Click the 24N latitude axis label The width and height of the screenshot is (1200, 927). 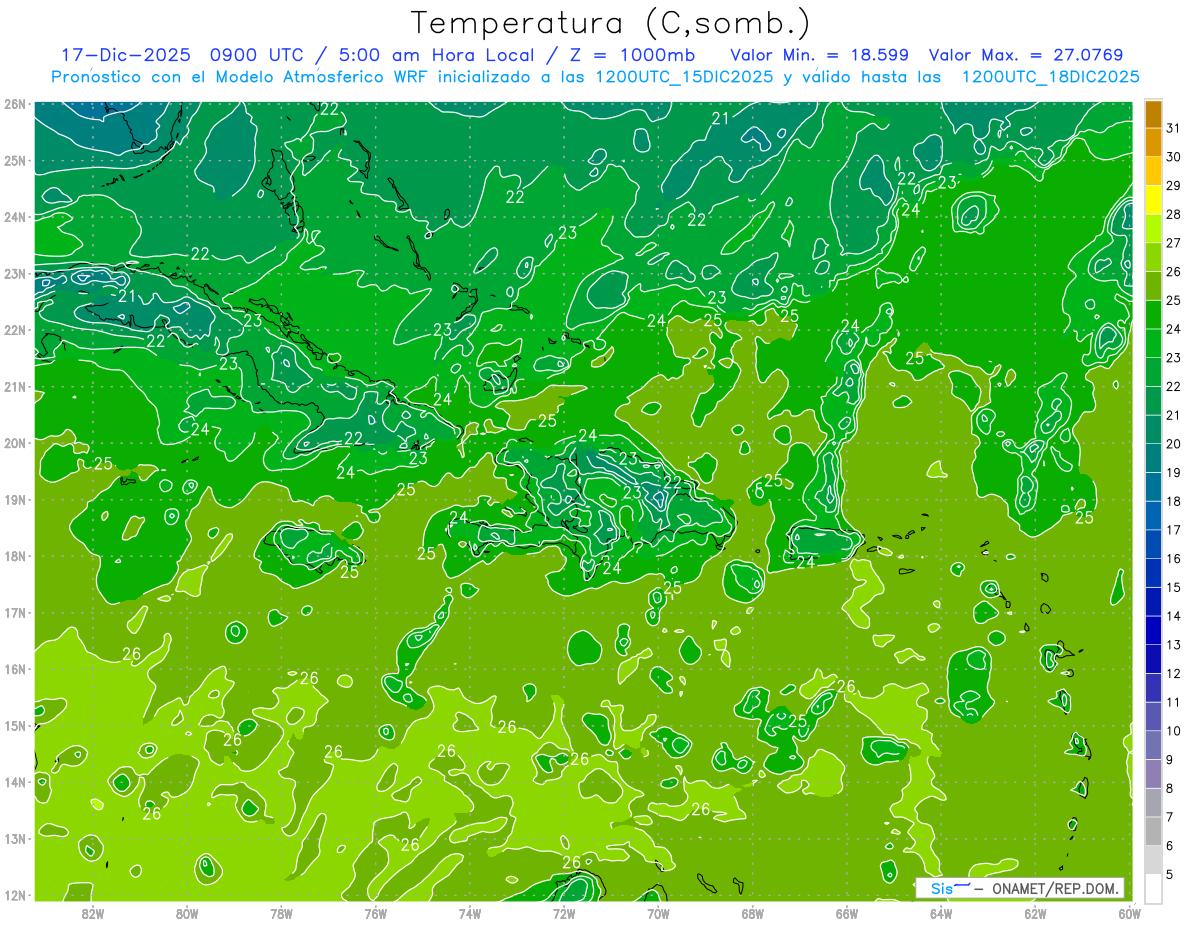[x=14, y=217]
